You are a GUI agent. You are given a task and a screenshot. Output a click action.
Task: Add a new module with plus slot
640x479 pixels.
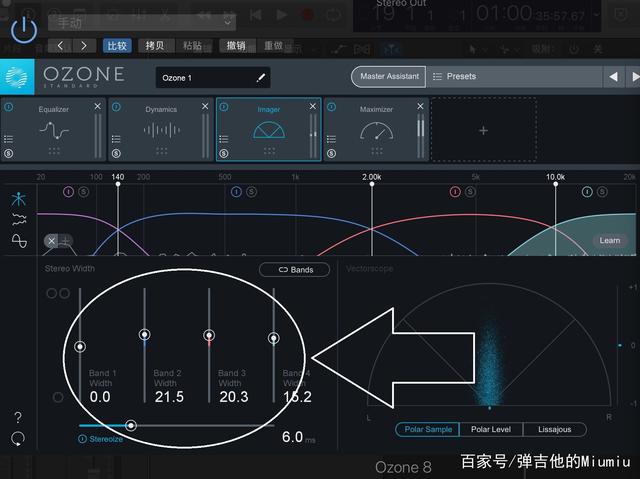[484, 131]
